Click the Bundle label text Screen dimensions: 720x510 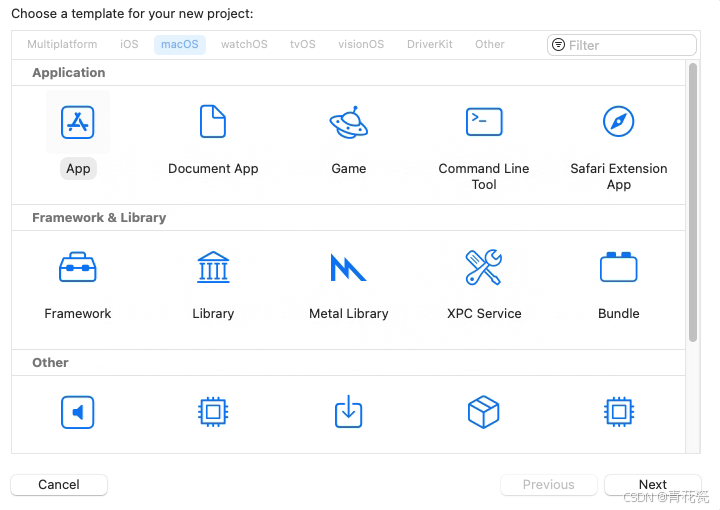click(x=619, y=314)
